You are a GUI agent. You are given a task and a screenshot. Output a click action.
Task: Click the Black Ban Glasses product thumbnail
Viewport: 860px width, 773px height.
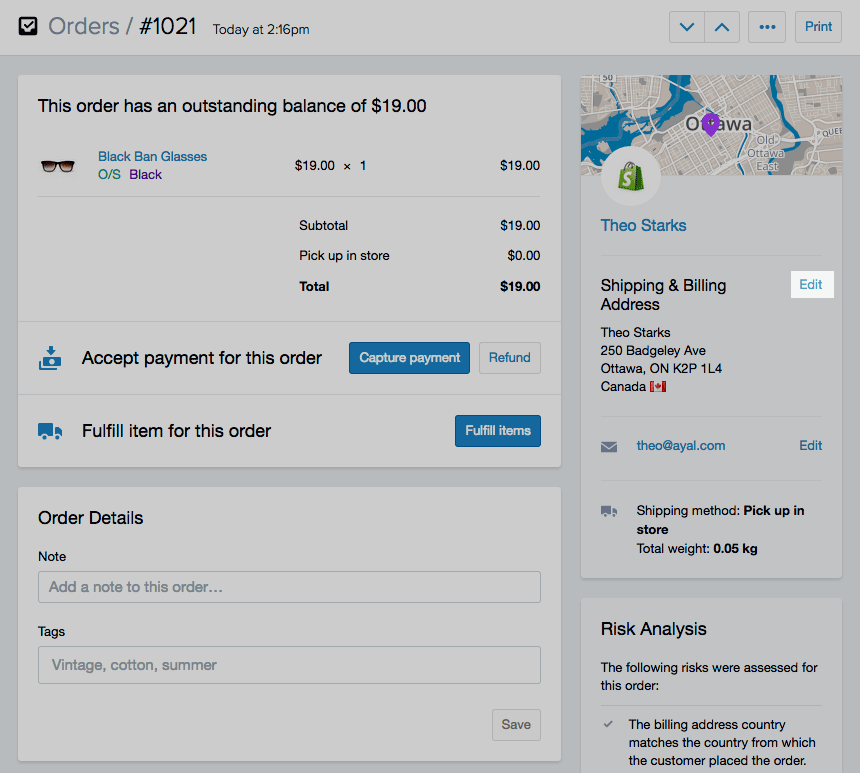click(x=57, y=166)
